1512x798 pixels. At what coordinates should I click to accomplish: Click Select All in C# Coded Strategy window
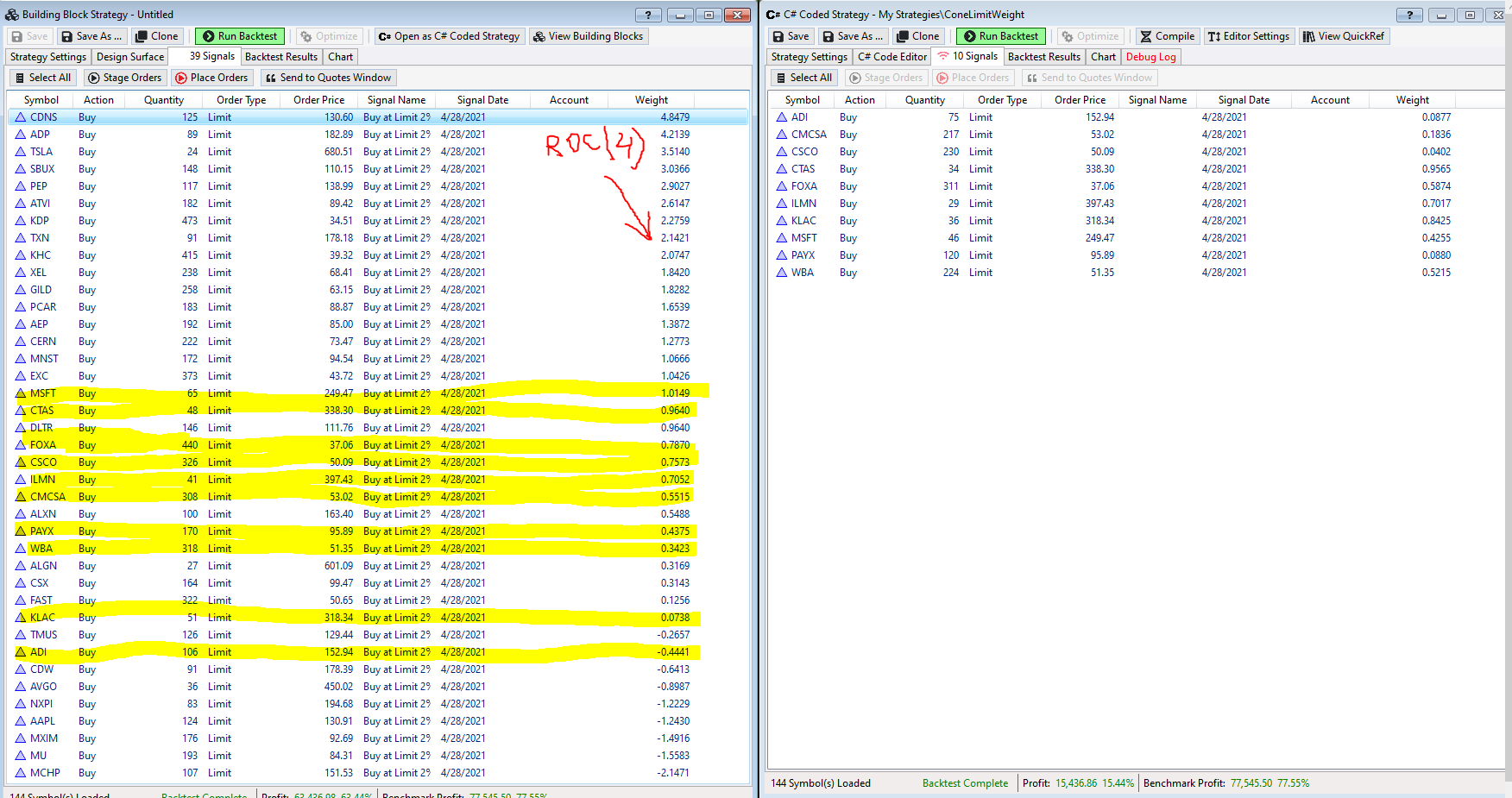tap(803, 78)
